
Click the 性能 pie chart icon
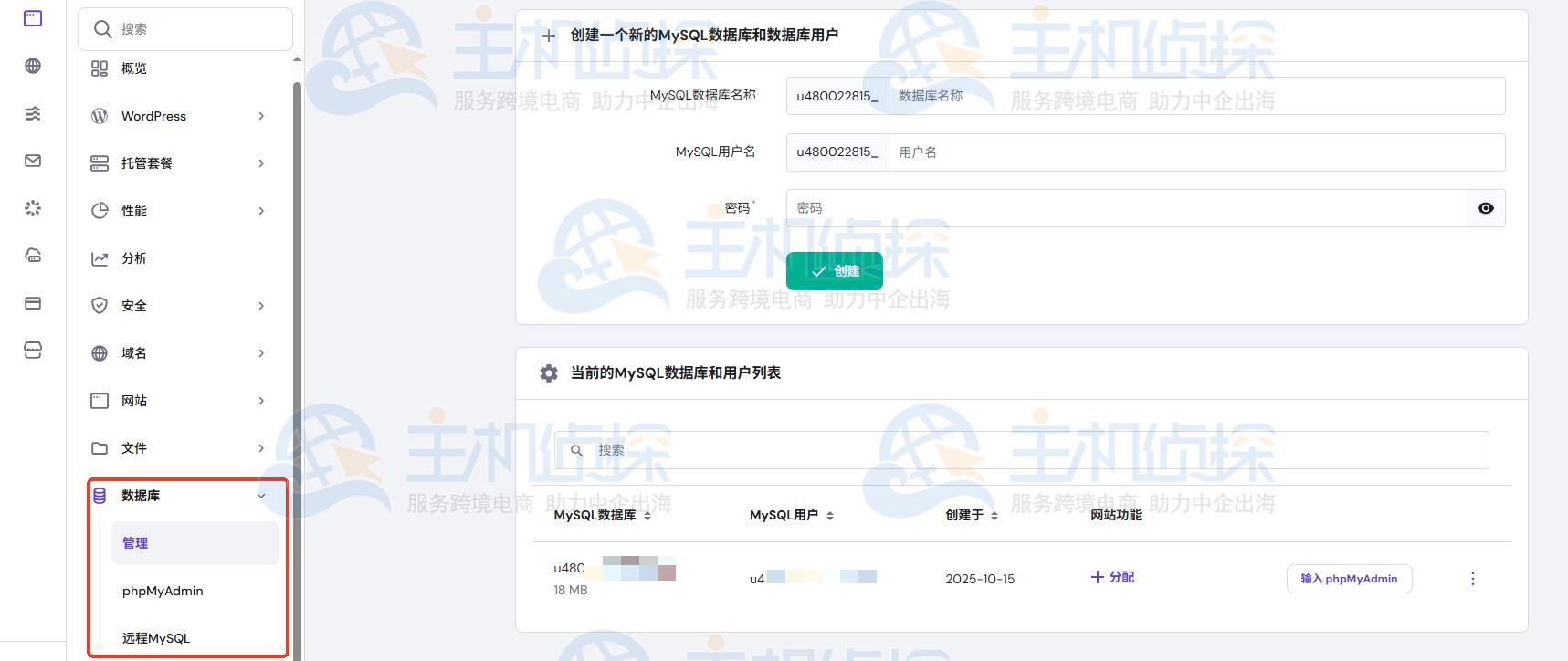(100, 211)
